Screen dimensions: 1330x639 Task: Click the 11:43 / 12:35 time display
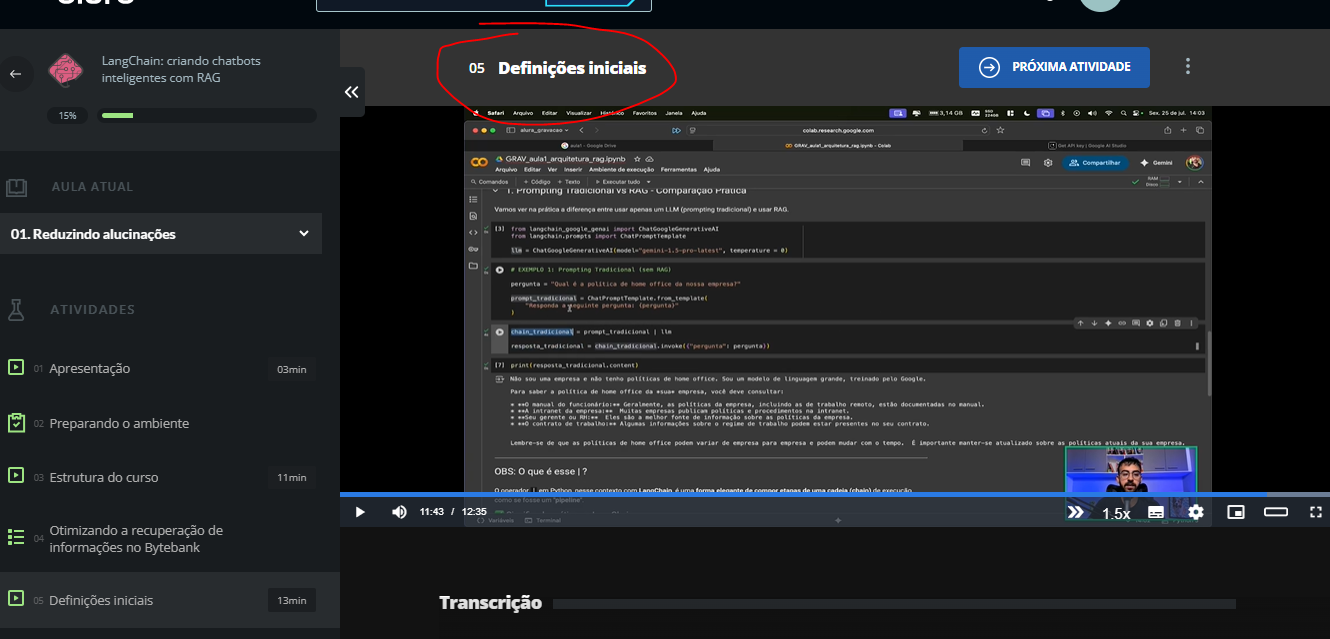click(452, 512)
